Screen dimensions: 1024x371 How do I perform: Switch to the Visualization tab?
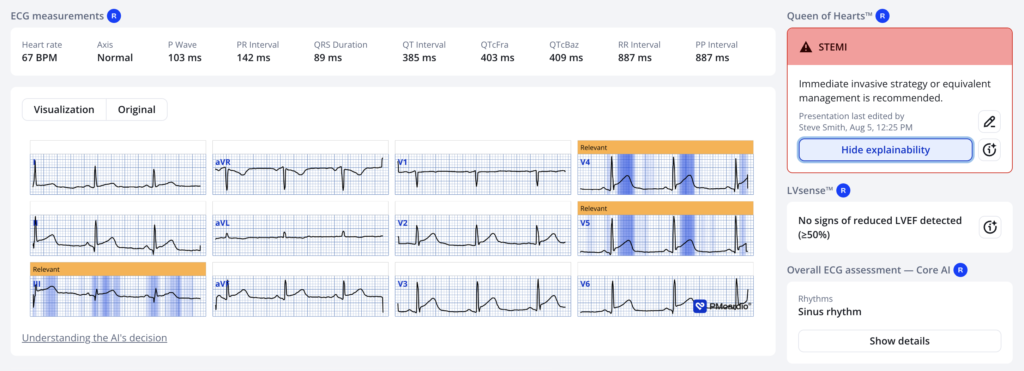(64, 110)
